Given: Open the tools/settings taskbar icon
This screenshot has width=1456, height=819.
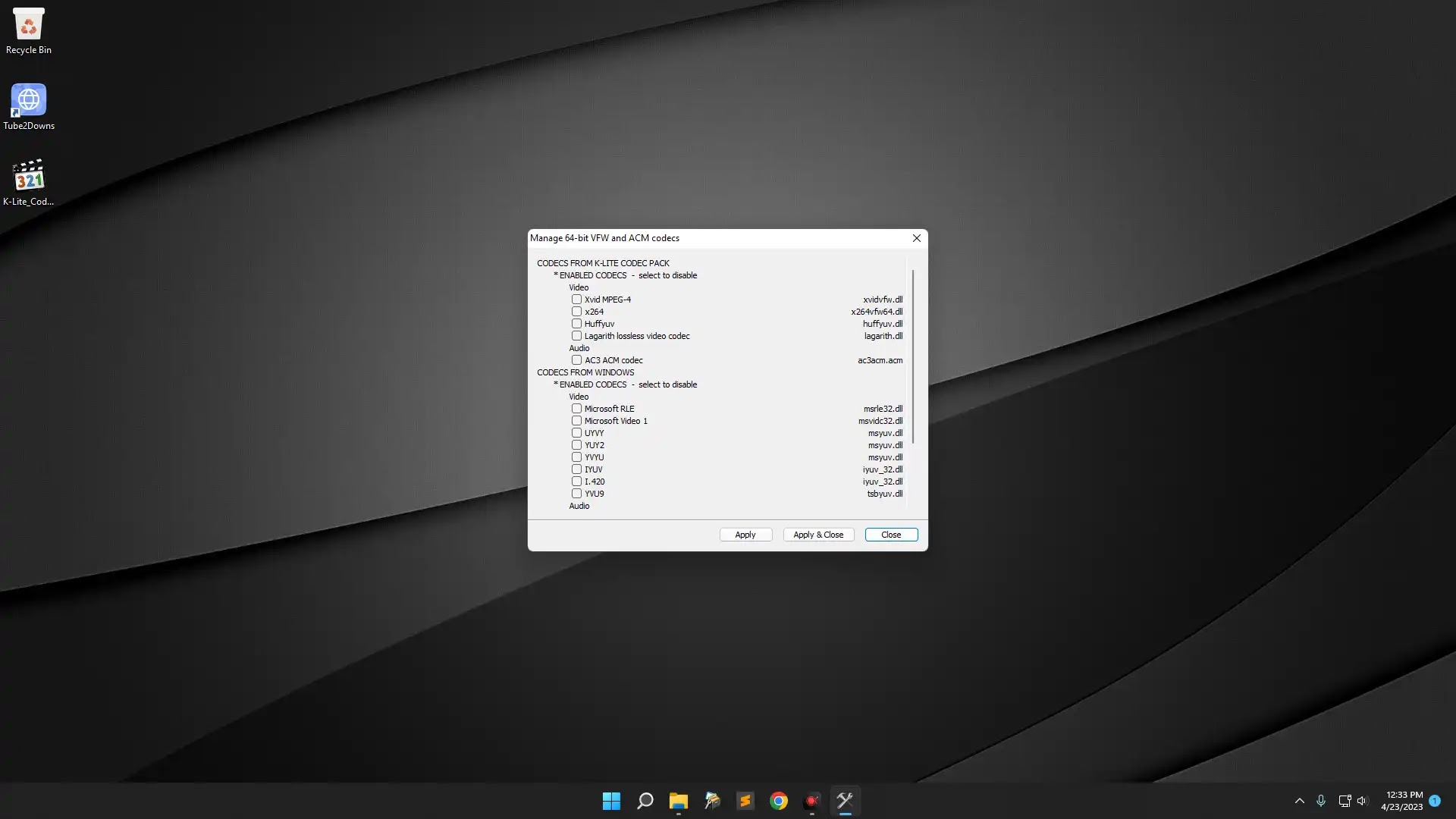Looking at the screenshot, I should 845,800.
